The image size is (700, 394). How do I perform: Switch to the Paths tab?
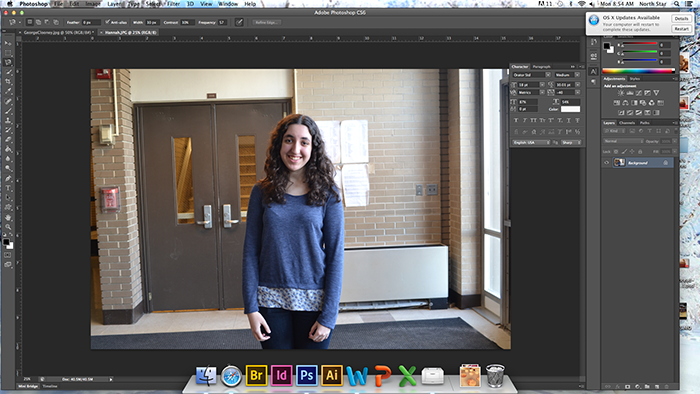tap(645, 123)
